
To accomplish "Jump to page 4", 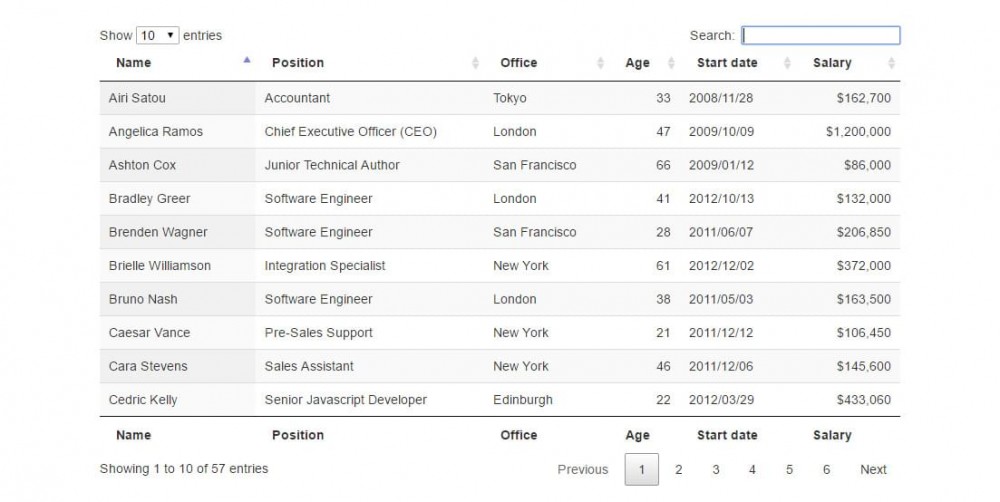I will [x=752, y=469].
